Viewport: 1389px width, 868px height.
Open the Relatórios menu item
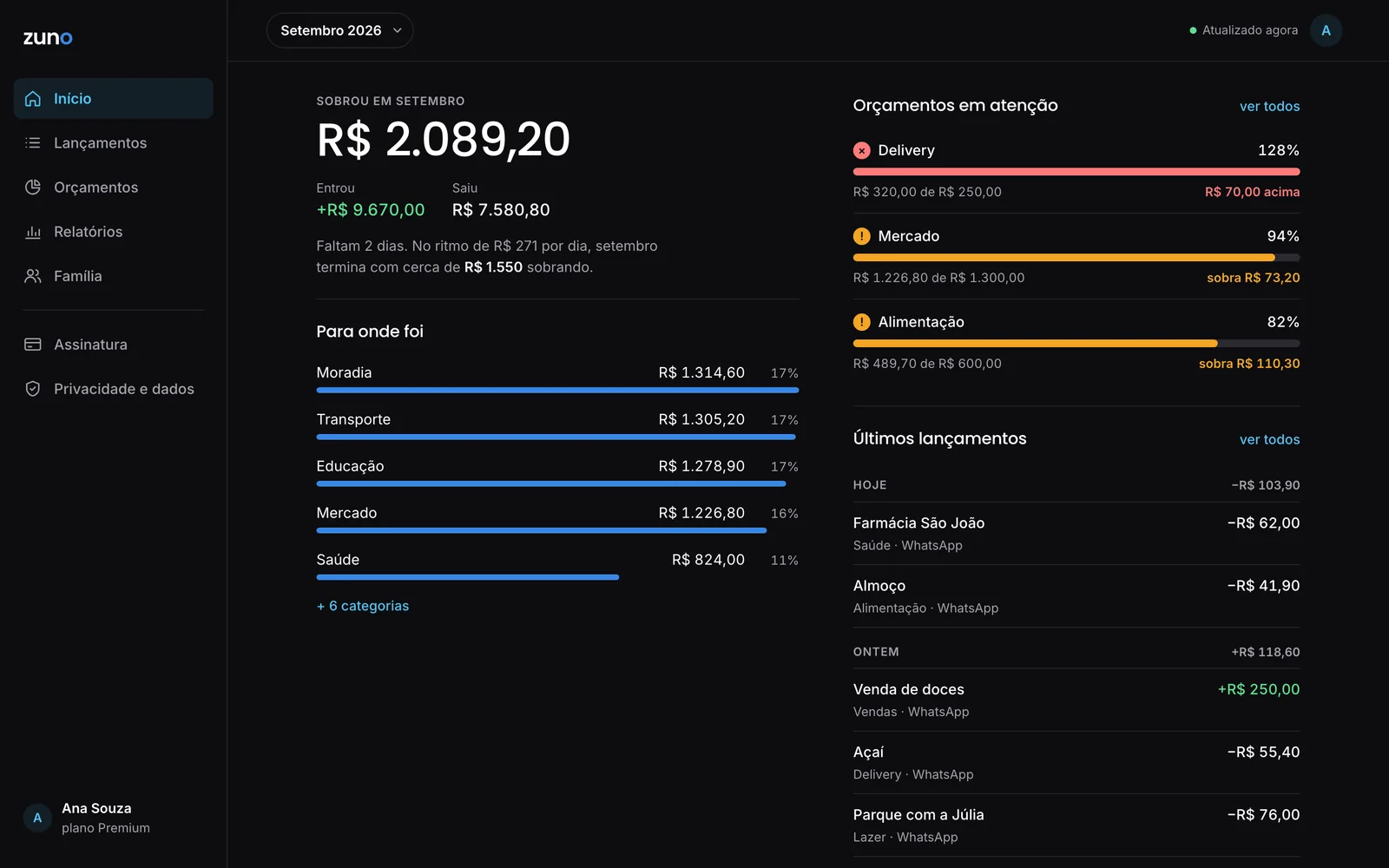pyautogui.click(x=113, y=232)
